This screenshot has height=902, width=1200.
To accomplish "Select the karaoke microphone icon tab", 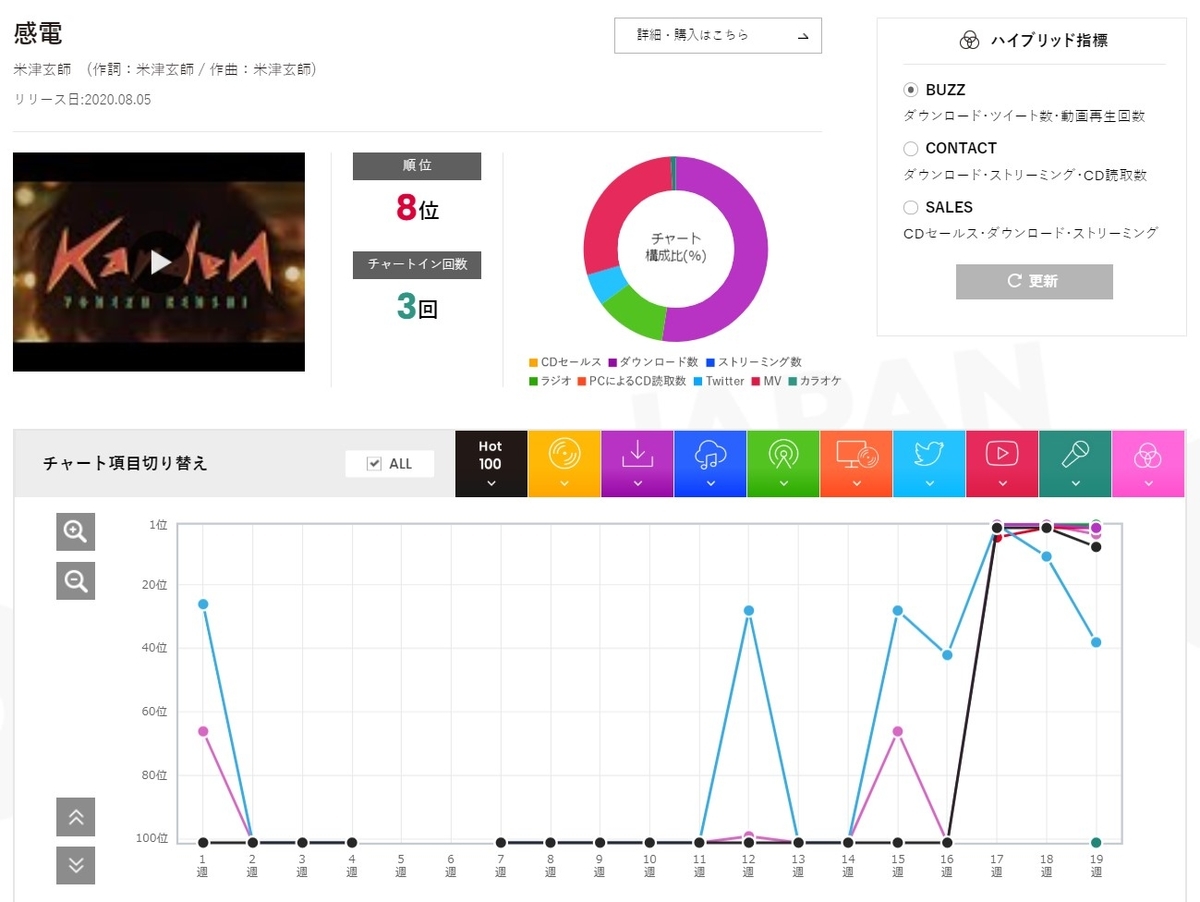I will [x=1075, y=464].
